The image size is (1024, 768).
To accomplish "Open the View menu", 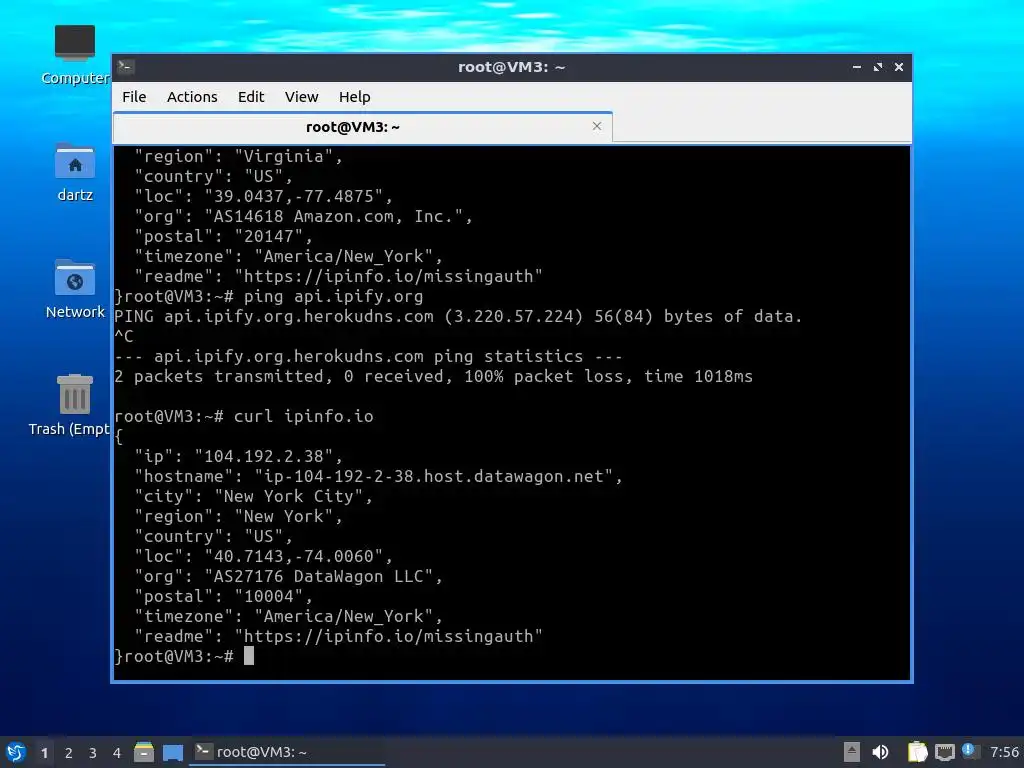I will [301, 97].
